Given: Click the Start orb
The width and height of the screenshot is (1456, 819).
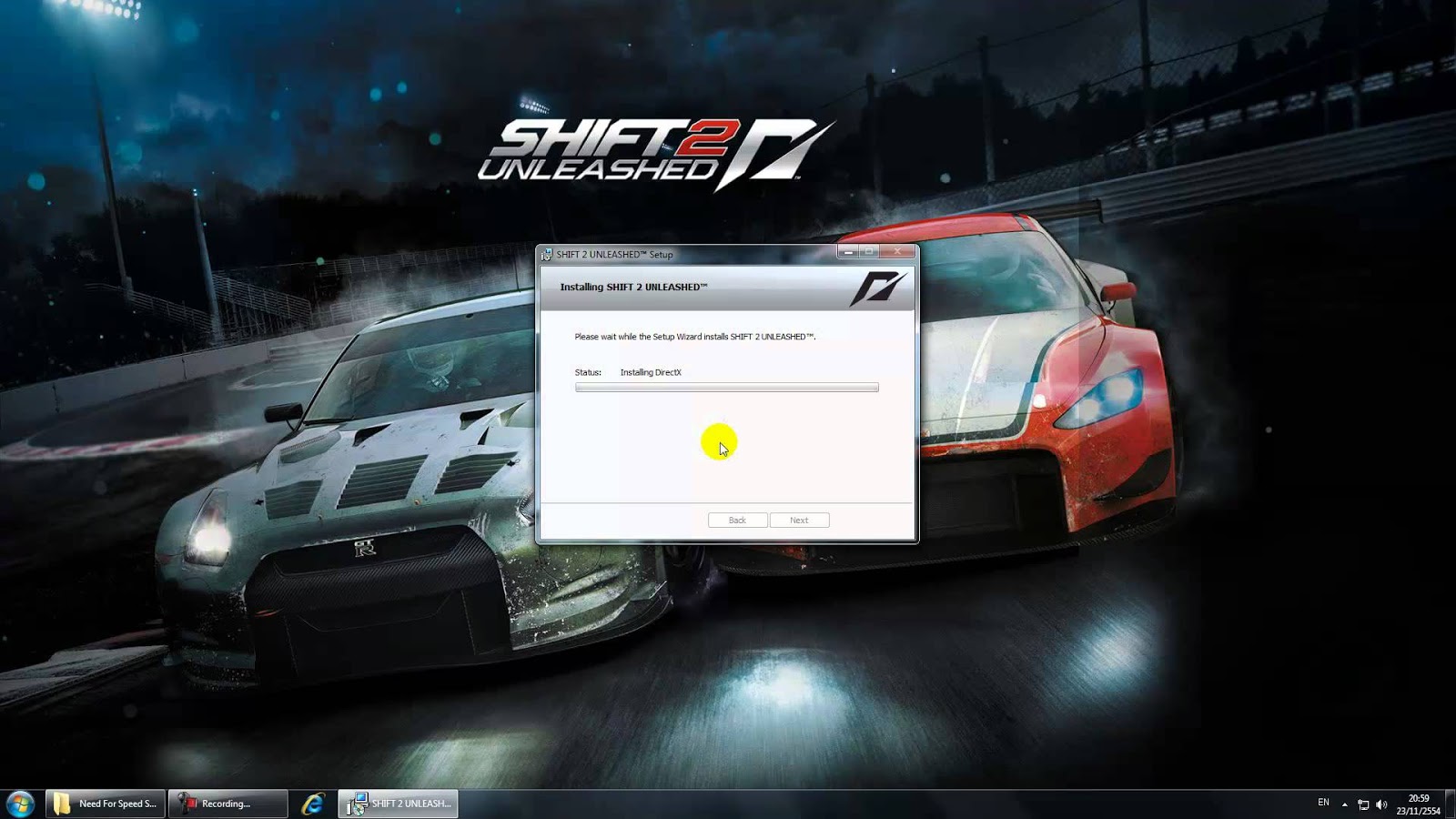Looking at the screenshot, I should tap(20, 804).
